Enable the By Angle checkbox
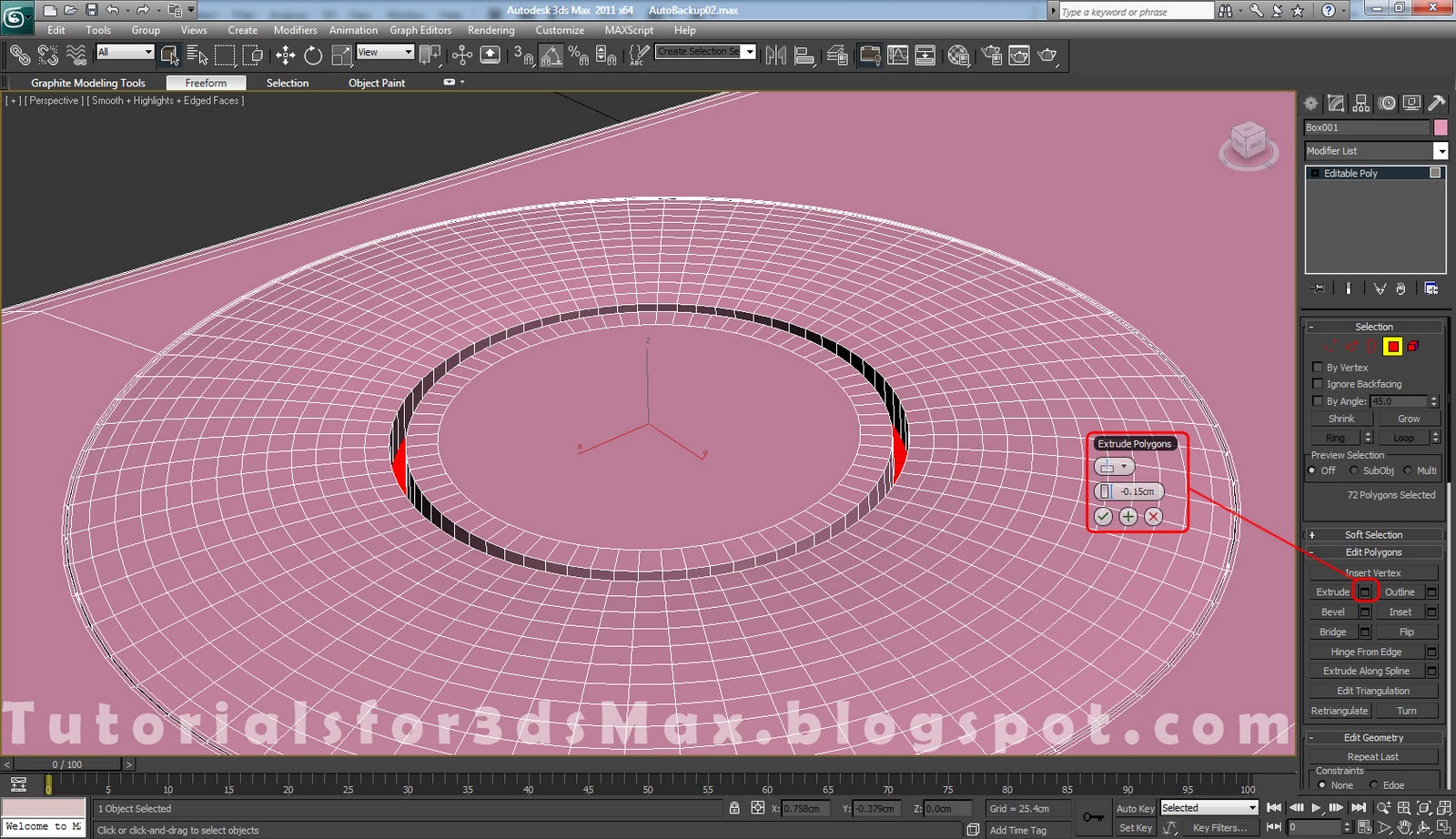Screen dimensions: 1456x839 1317,400
